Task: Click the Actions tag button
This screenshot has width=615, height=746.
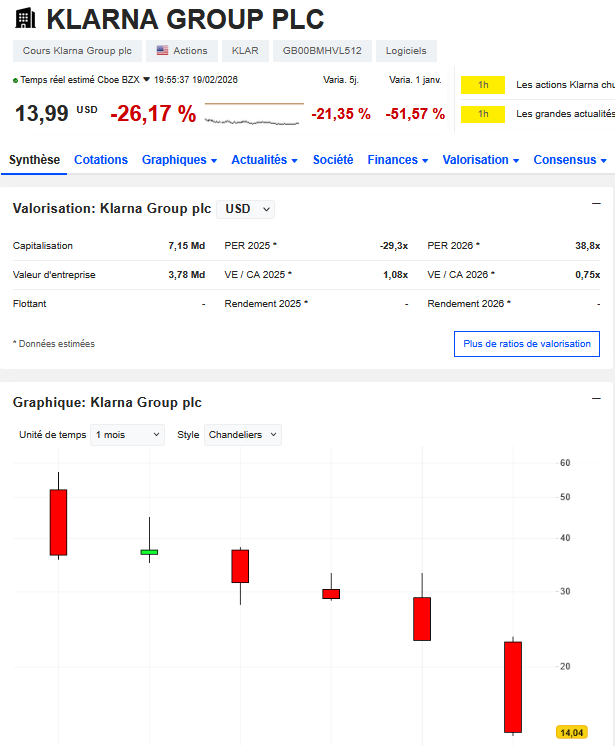Action: (182, 51)
